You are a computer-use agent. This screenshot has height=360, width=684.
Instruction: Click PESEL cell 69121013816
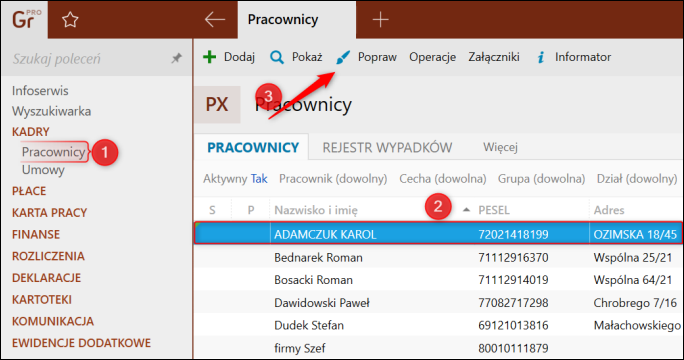(x=513, y=326)
